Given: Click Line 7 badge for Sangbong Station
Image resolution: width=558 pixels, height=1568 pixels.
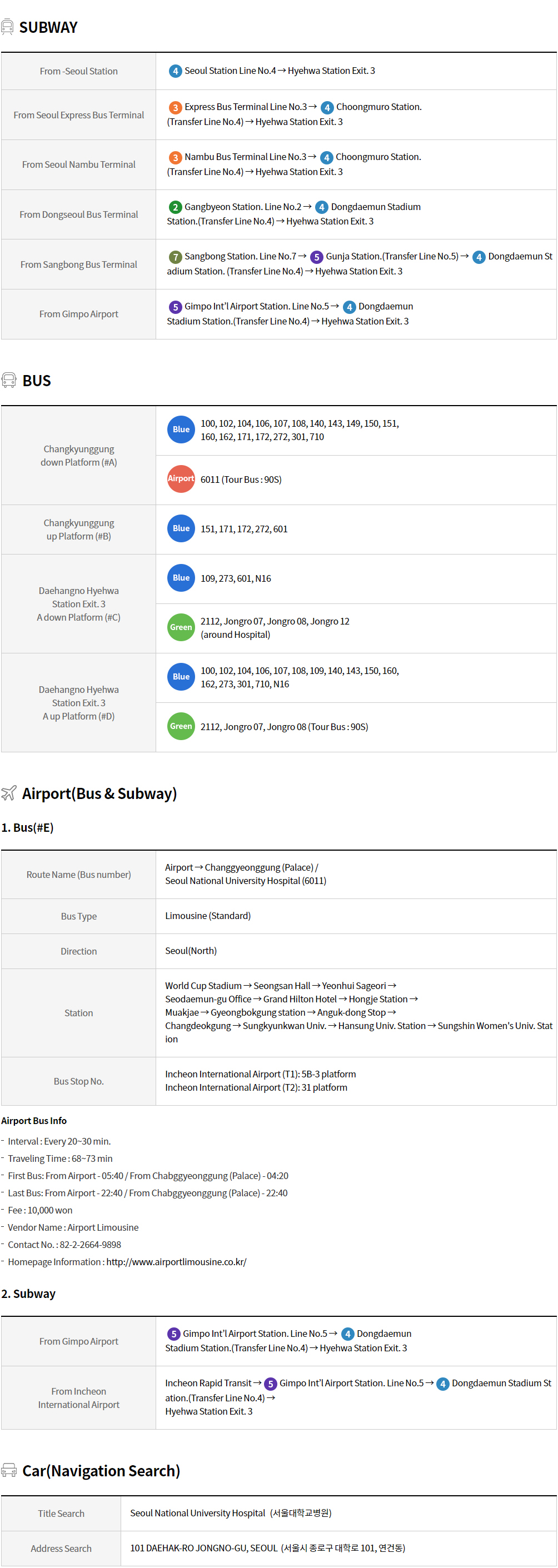Looking at the screenshot, I should (176, 257).
